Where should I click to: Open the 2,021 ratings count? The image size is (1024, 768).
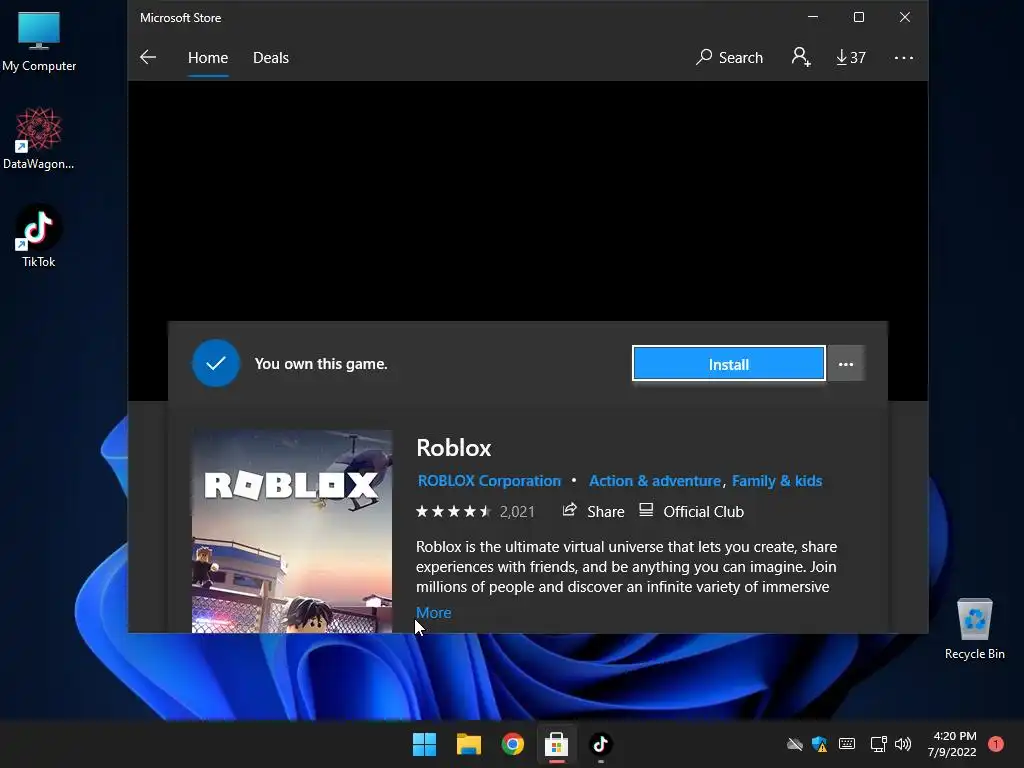[517, 511]
